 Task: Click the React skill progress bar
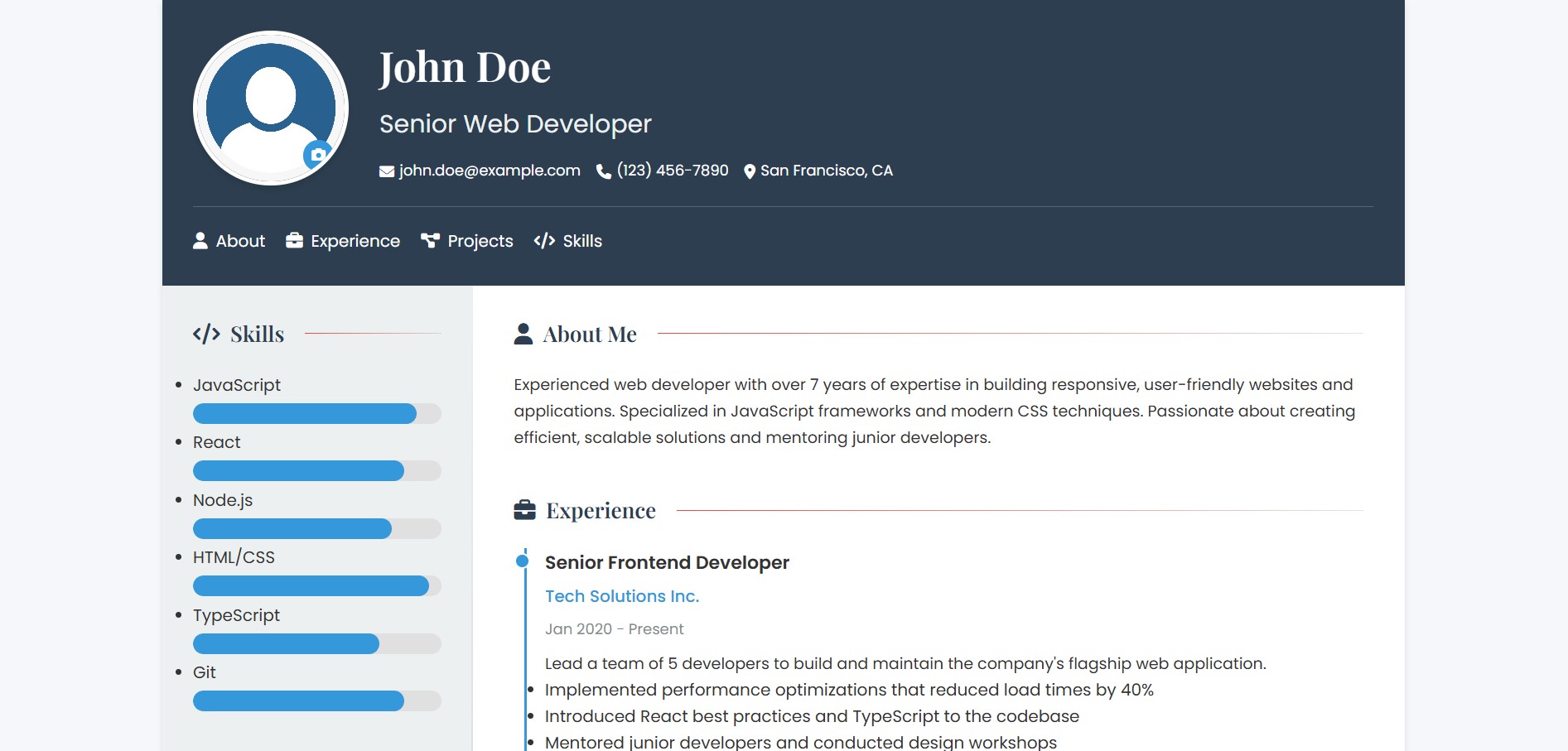[x=317, y=471]
